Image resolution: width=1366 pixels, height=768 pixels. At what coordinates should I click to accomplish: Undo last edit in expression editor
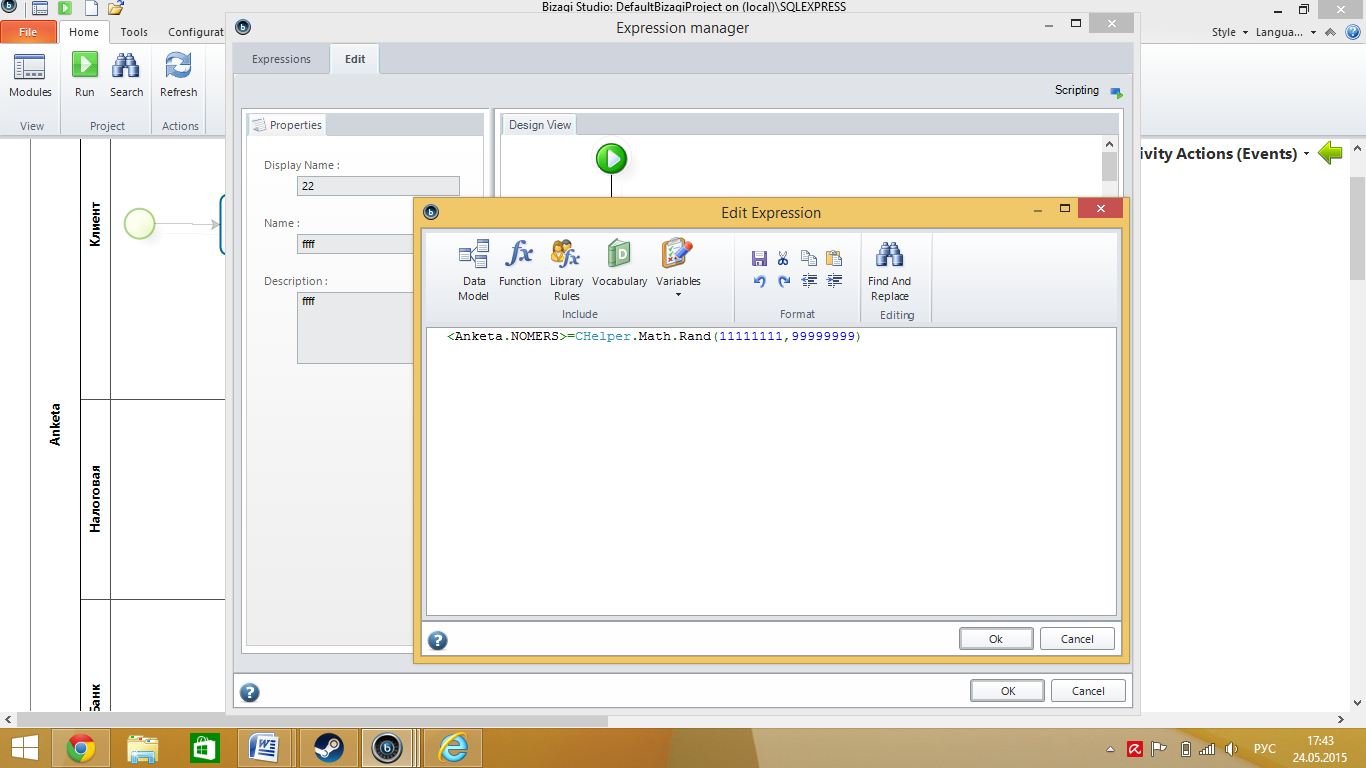click(x=759, y=281)
